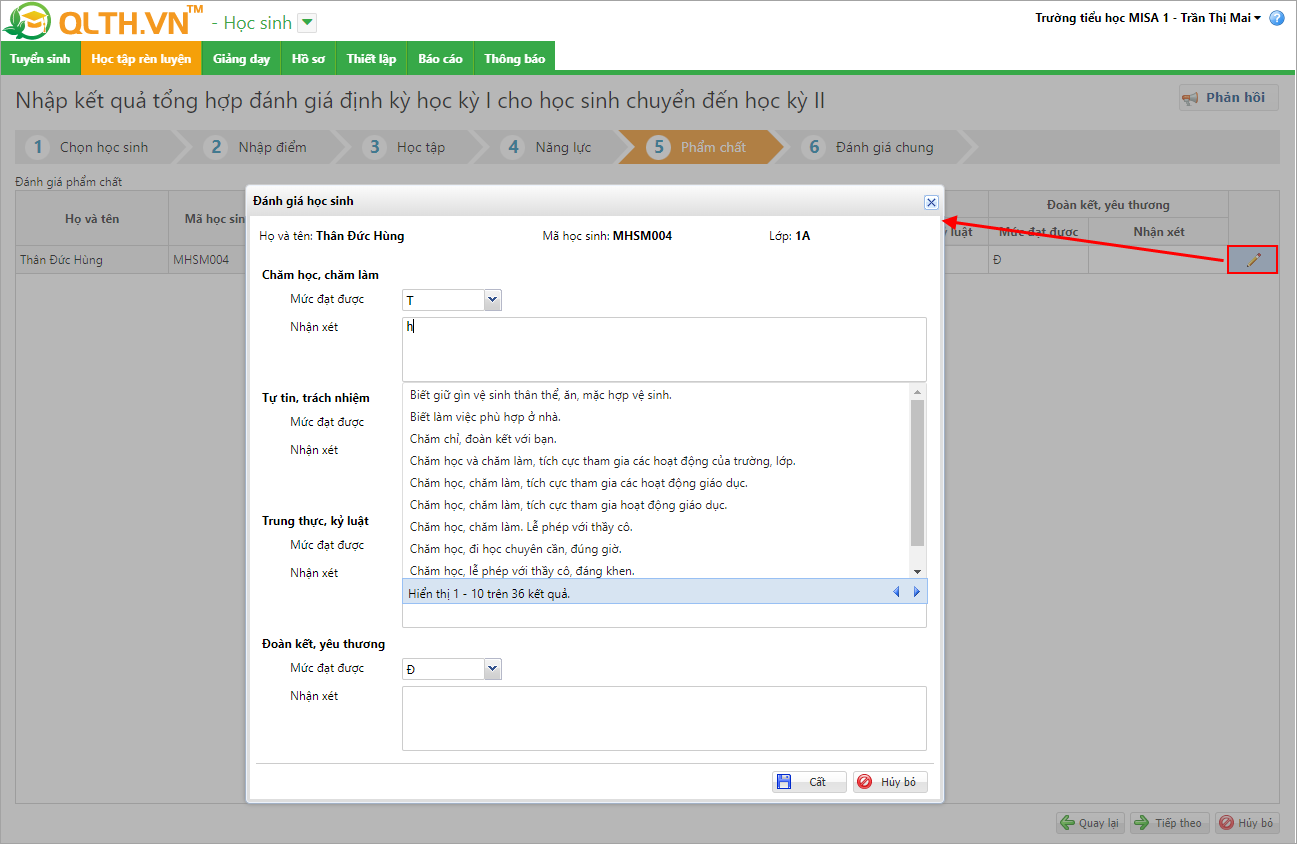
Task: Open the help question mark icon
Action: pyautogui.click(x=1276, y=18)
